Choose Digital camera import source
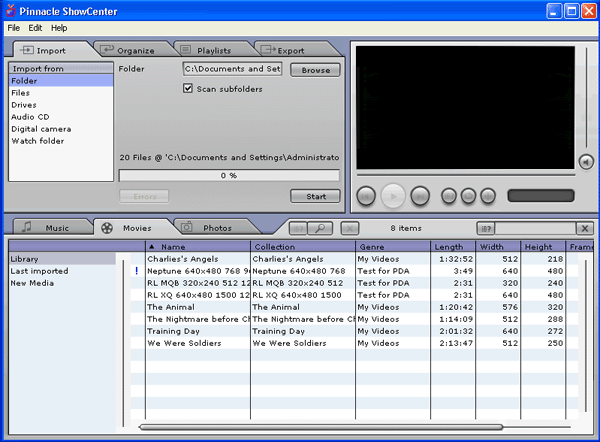 (61, 129)
